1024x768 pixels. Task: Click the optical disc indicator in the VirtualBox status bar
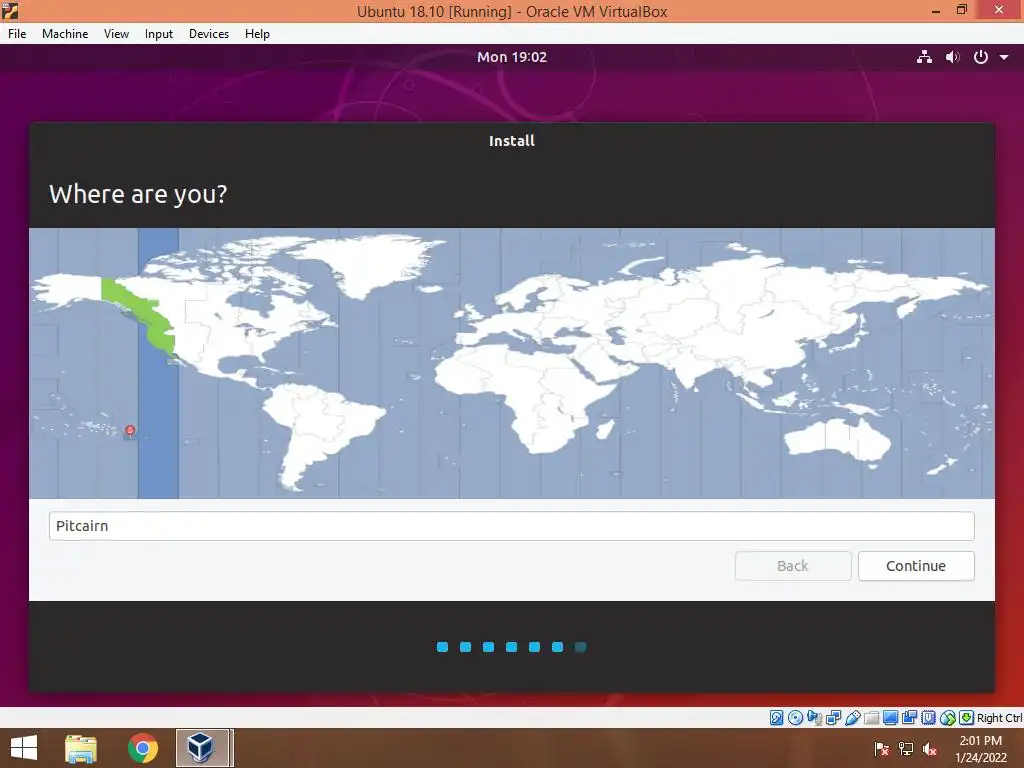[795, 718]
